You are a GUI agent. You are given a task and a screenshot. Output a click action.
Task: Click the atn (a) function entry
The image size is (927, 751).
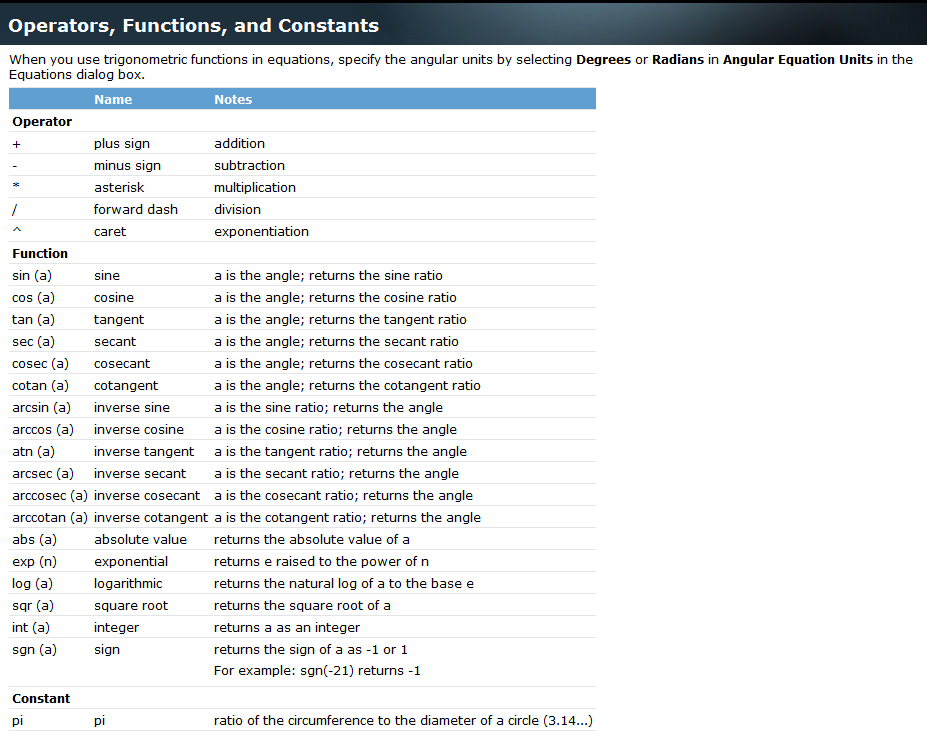pyautogui.click(x=33, y=451)
